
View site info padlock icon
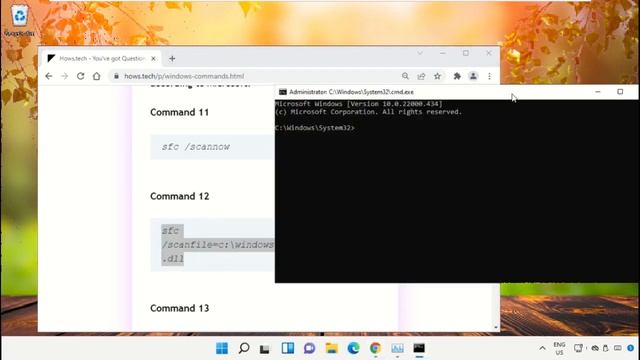[116, 76]
